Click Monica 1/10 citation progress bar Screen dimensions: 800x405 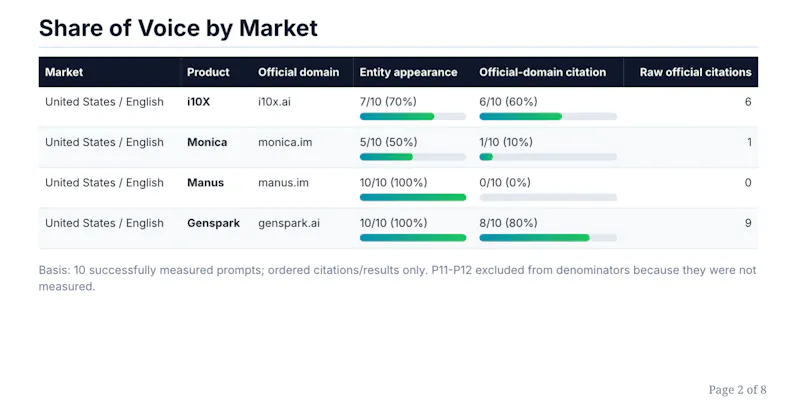(548, 157)
